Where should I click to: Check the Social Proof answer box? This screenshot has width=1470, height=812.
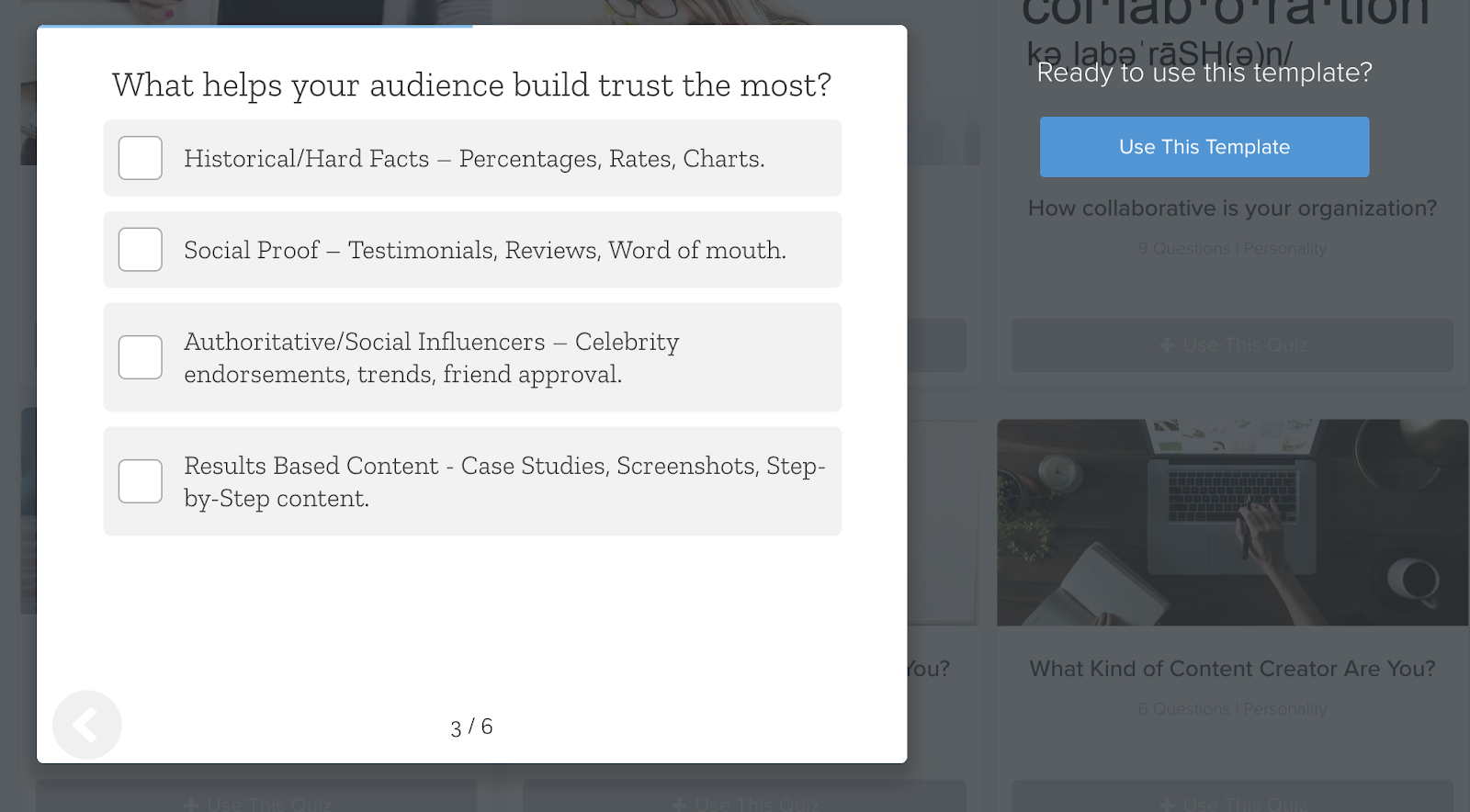point(140,249)
